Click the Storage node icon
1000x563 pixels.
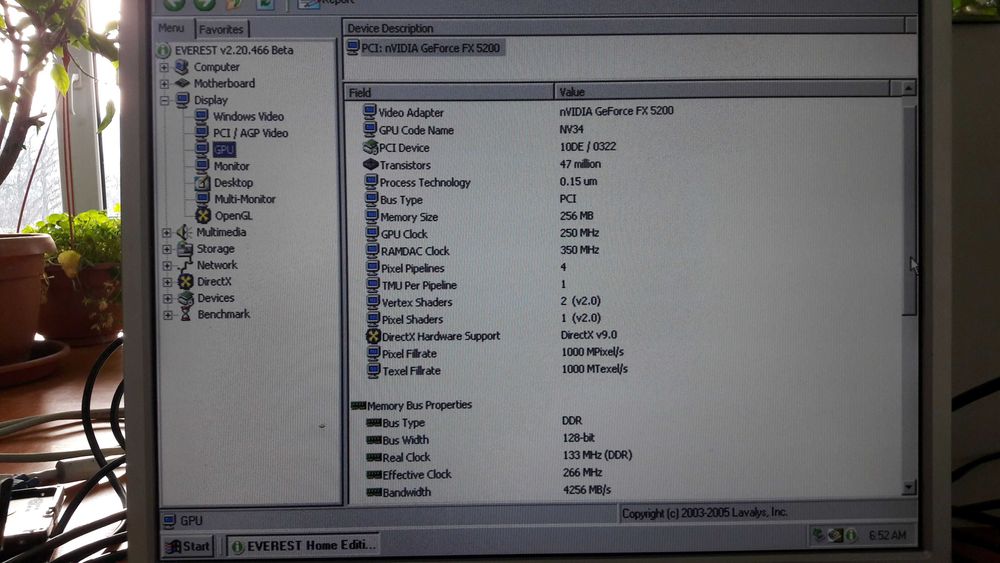(185, 249)
